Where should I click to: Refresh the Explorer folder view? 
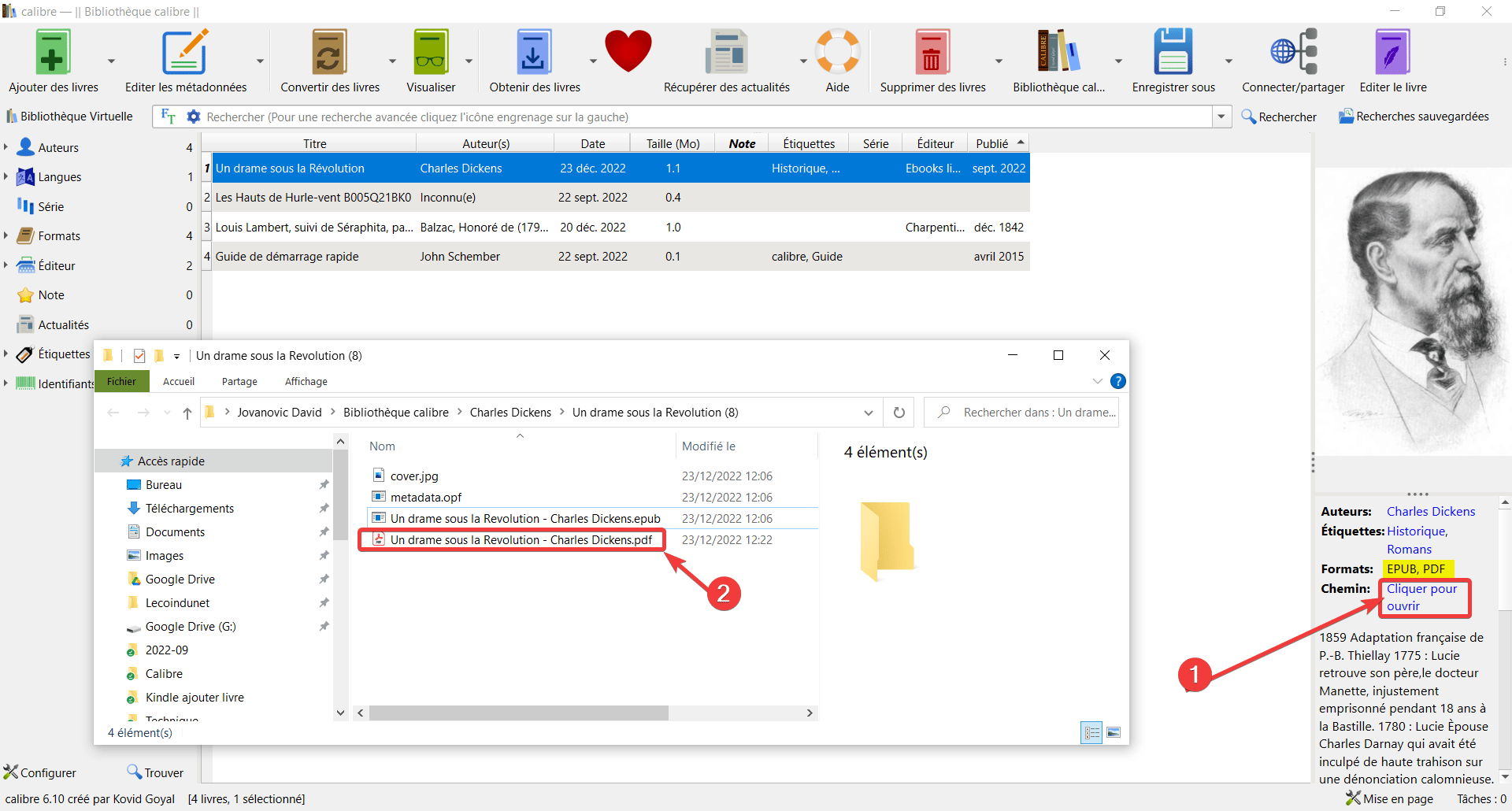click(x=899, y=413)
